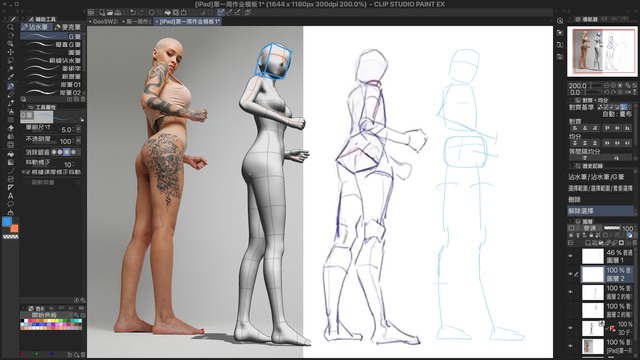Click history entry 解除選擇
640x360 pixels.
coord(600,211)
